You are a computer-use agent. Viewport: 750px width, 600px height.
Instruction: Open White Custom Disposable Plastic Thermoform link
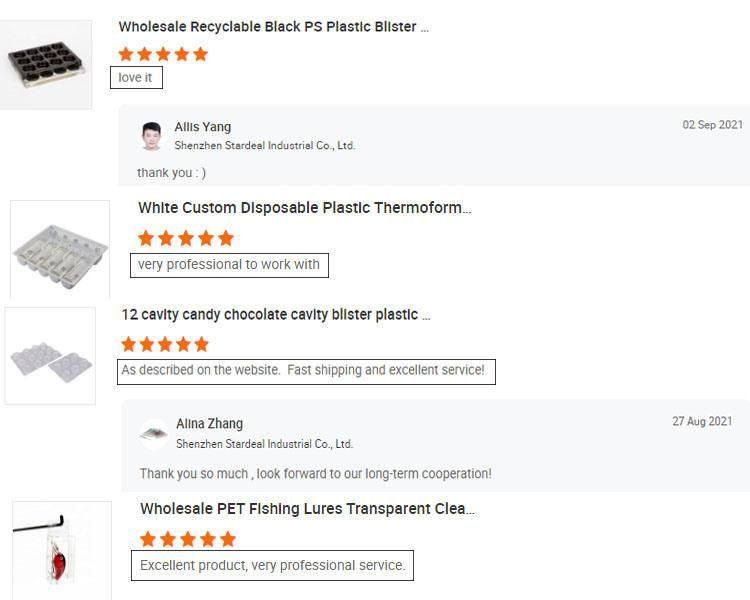(304, 208)
